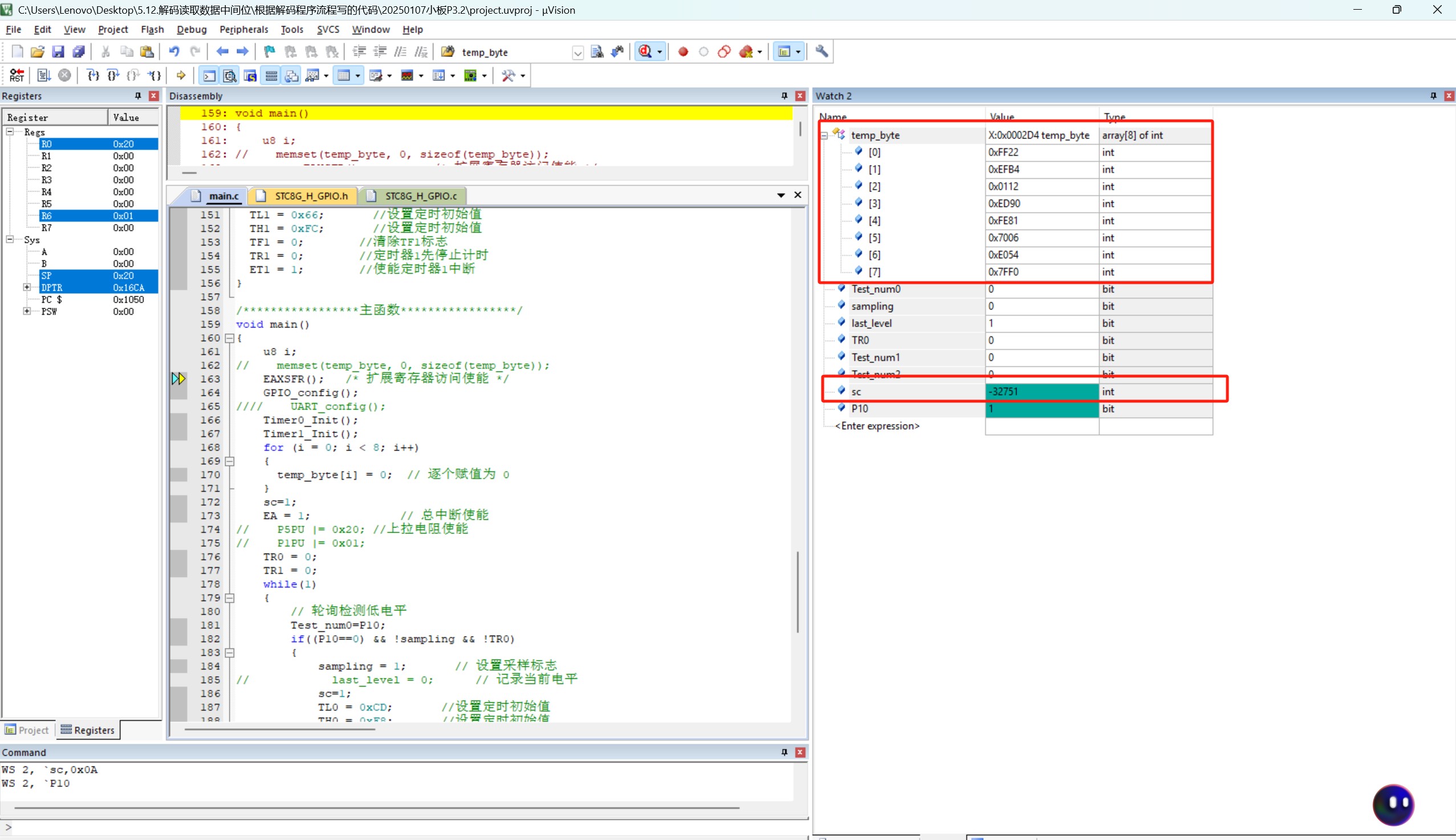Click the Indent selection icon
The height and width of the screenshot is (840, 1456).
pyautogui.click(x=359, y=52)
